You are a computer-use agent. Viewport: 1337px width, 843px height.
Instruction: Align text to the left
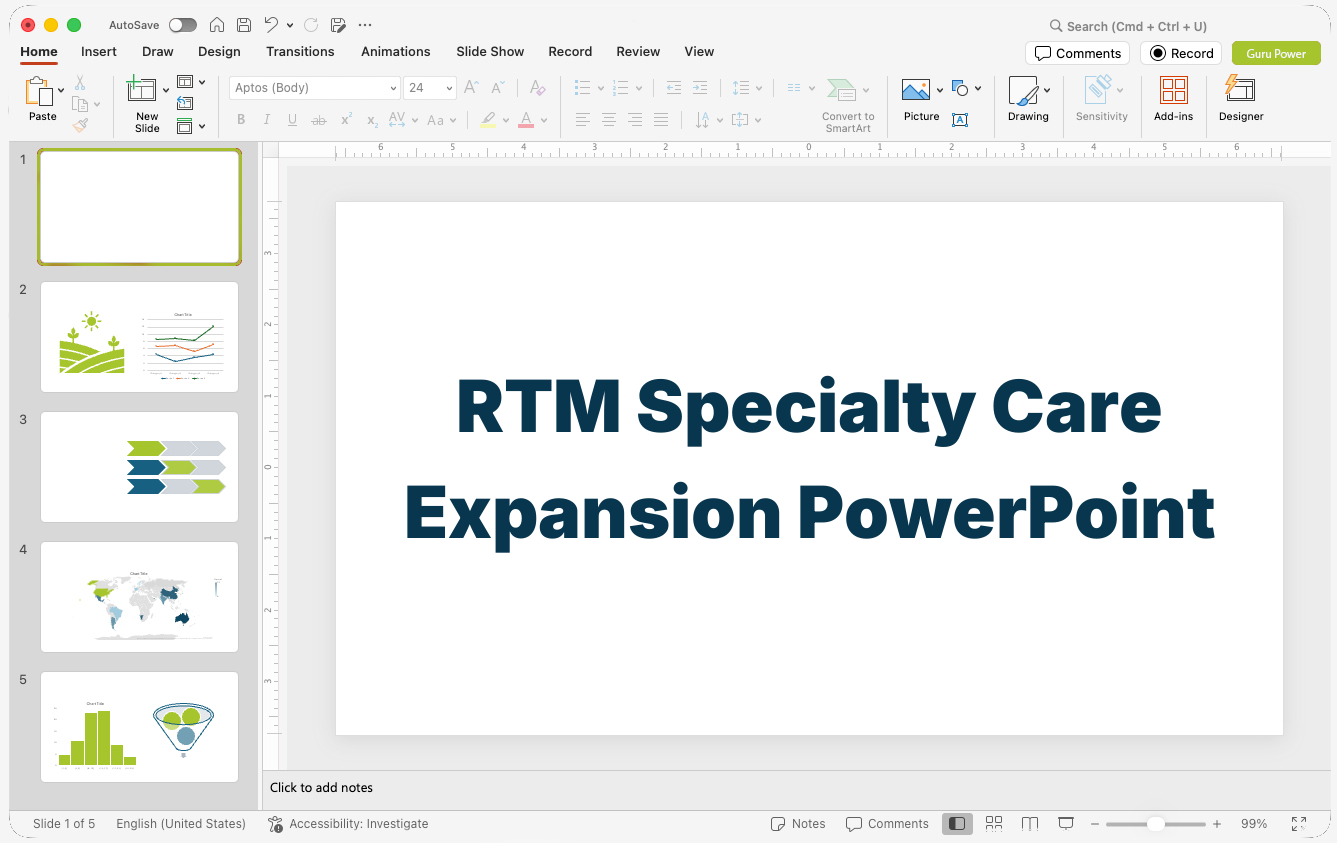[x=582, y=120]
